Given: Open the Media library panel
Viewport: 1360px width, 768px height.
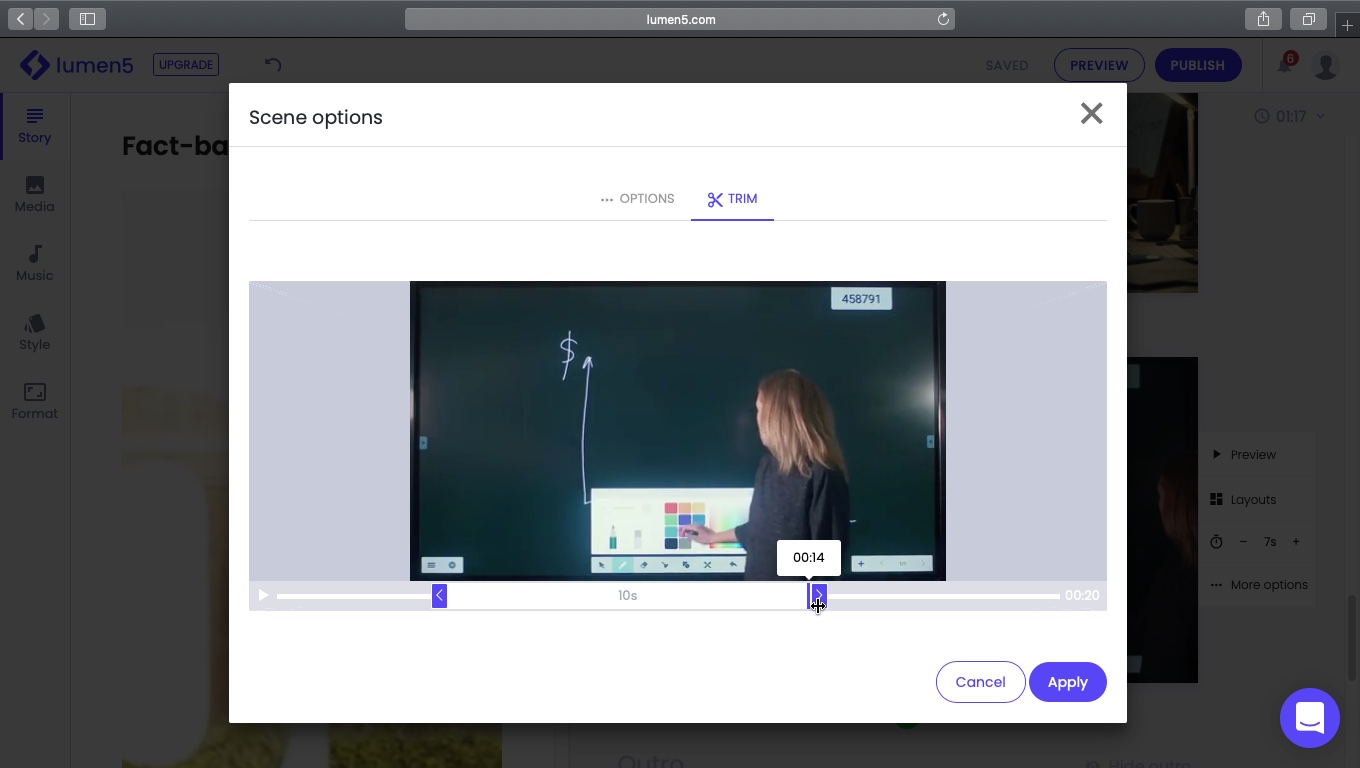Looking at the screenshot, I should pos(34,195).
